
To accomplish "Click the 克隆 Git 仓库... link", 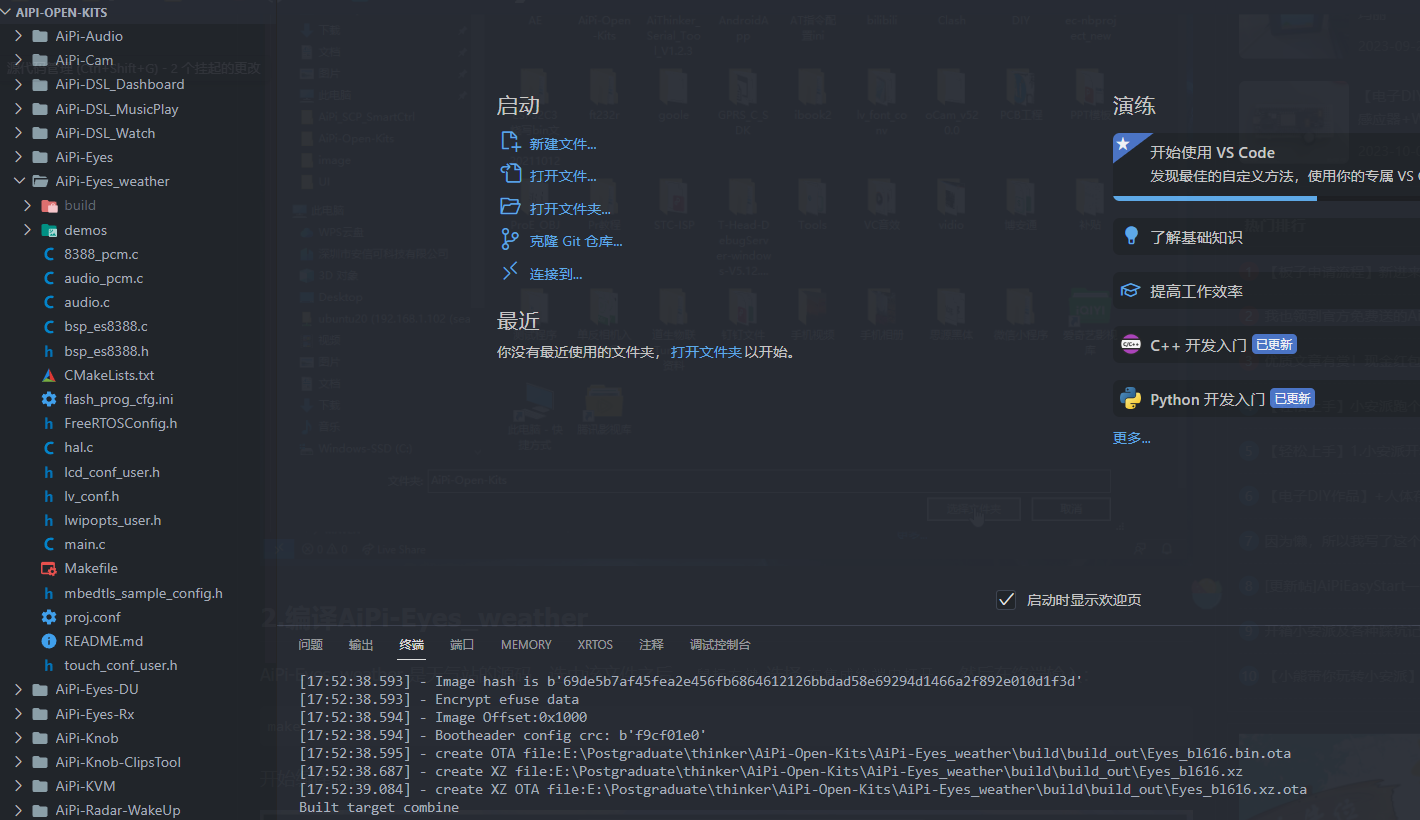I will 576,241.
